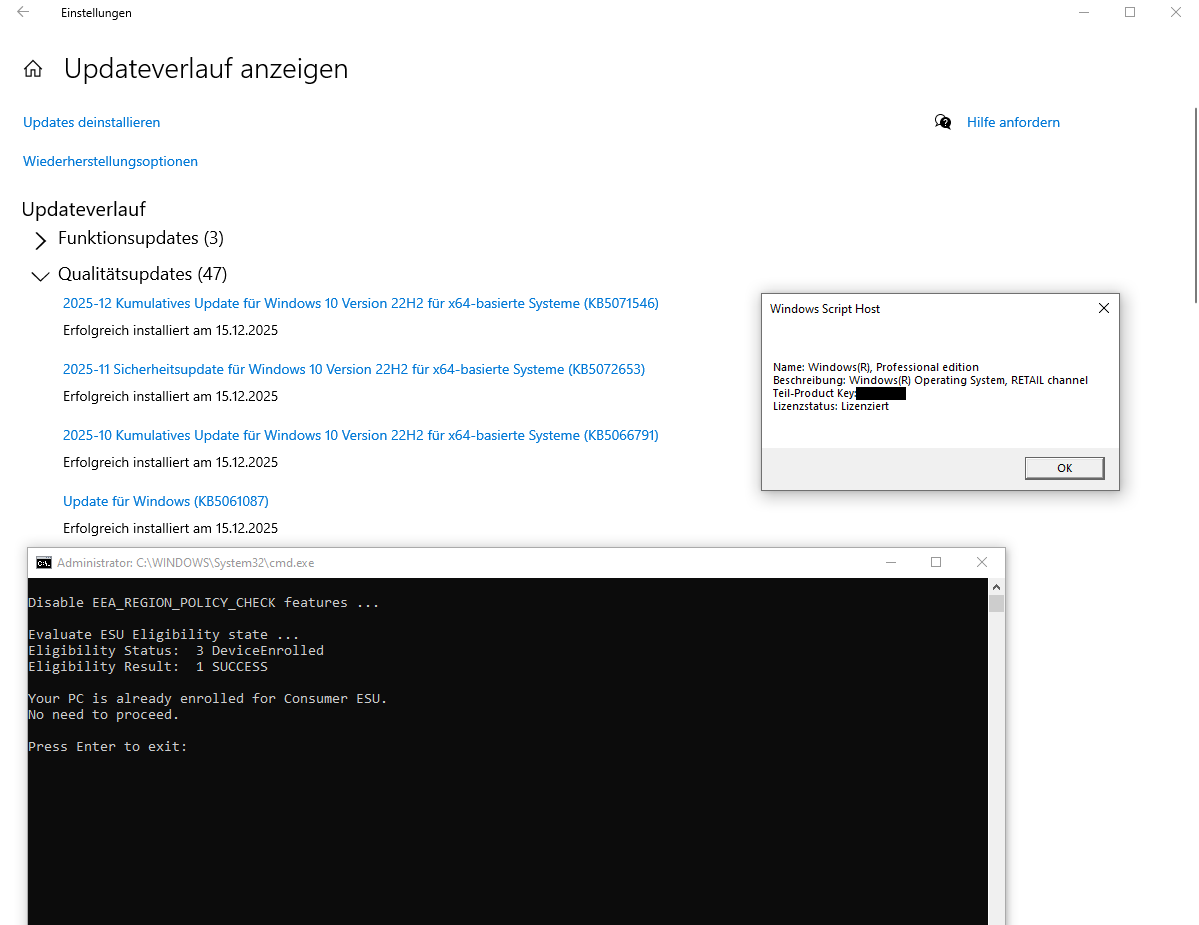Open Settings home via the house icon
The image size is (1199, 925).
(x=34, y=67)
